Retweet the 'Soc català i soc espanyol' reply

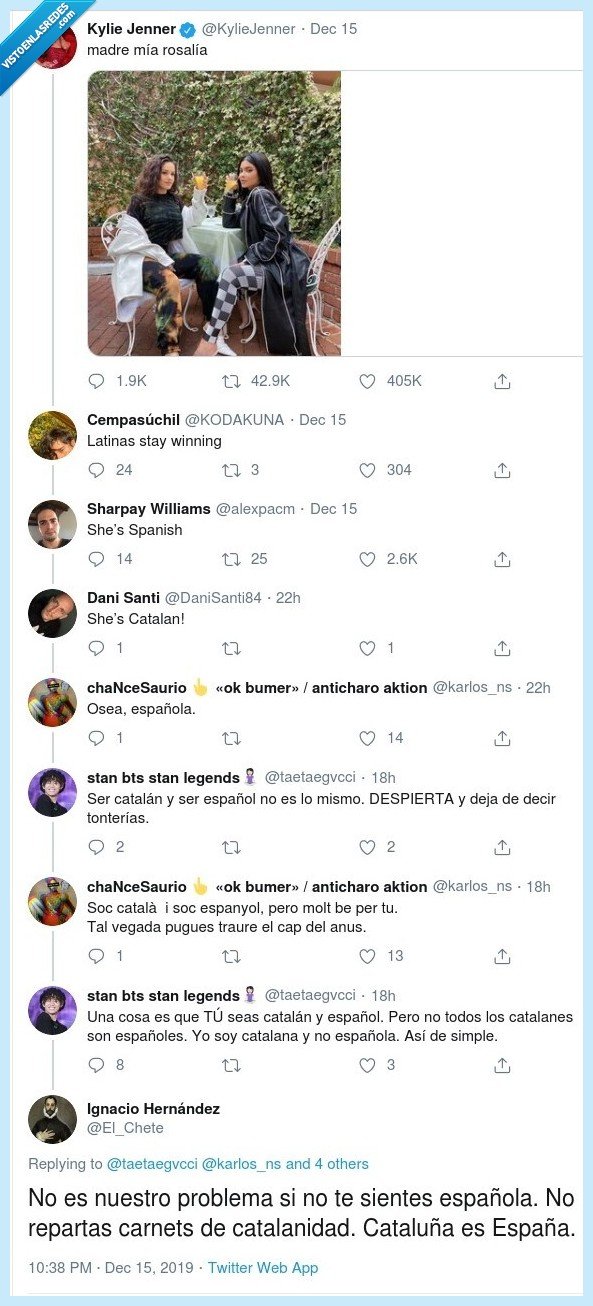pos(232,956)
